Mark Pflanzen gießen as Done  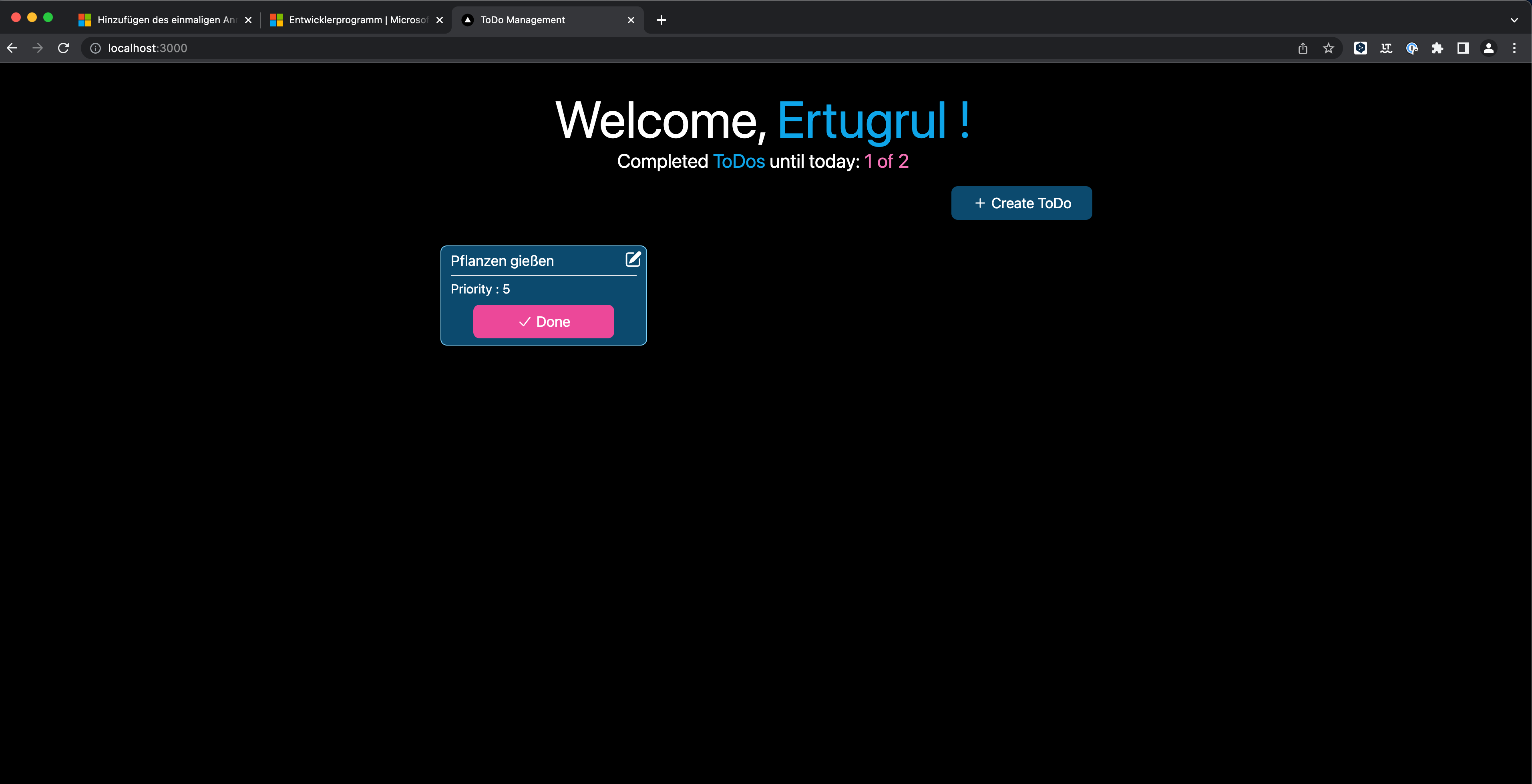543,321
